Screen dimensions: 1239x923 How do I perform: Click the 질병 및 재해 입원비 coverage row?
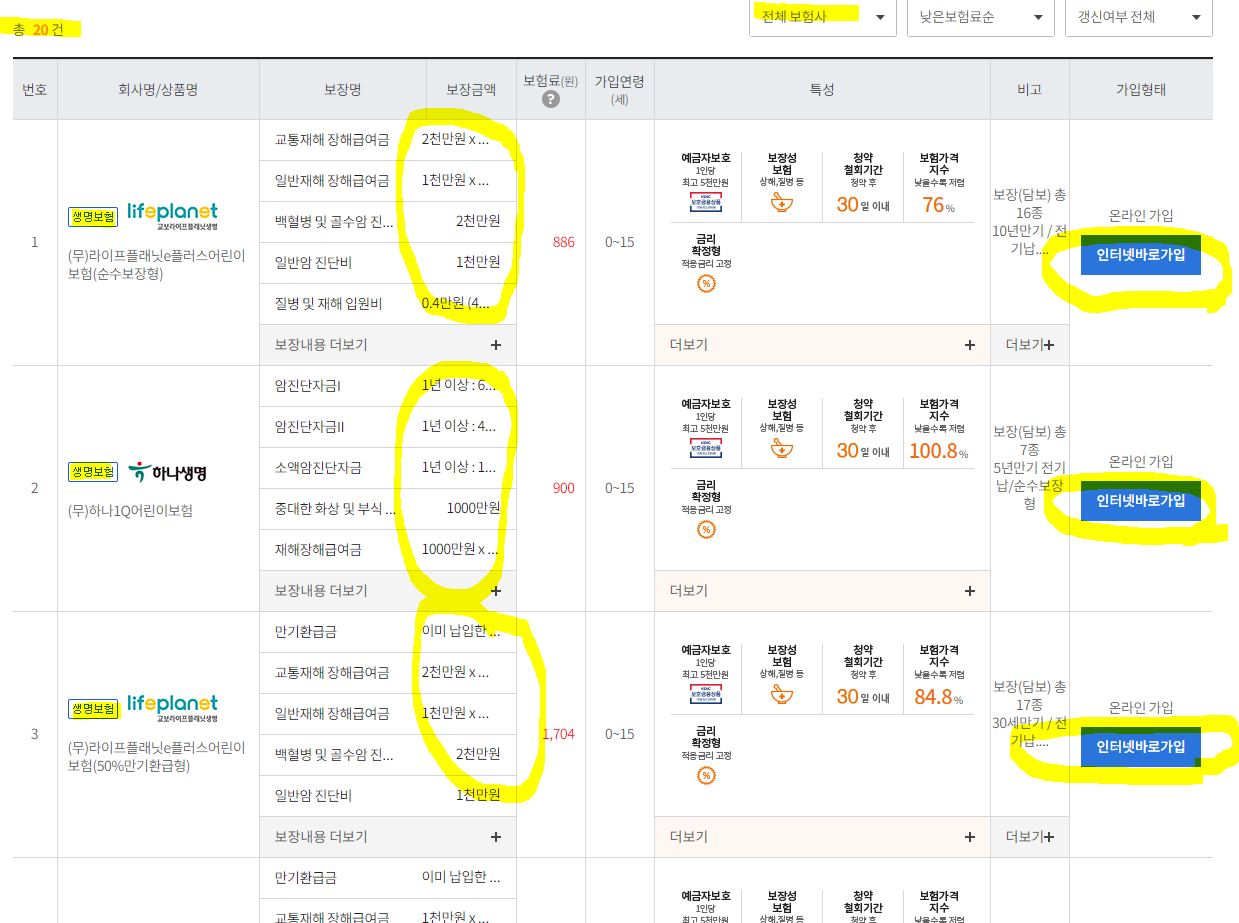click(x=388, y=303)
